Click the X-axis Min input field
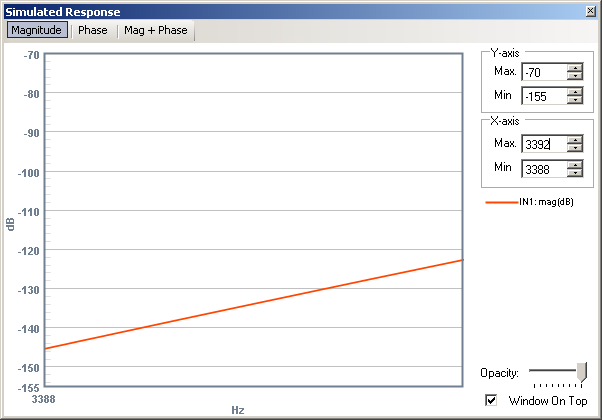The image size is (602, 420). coord(544,169)
